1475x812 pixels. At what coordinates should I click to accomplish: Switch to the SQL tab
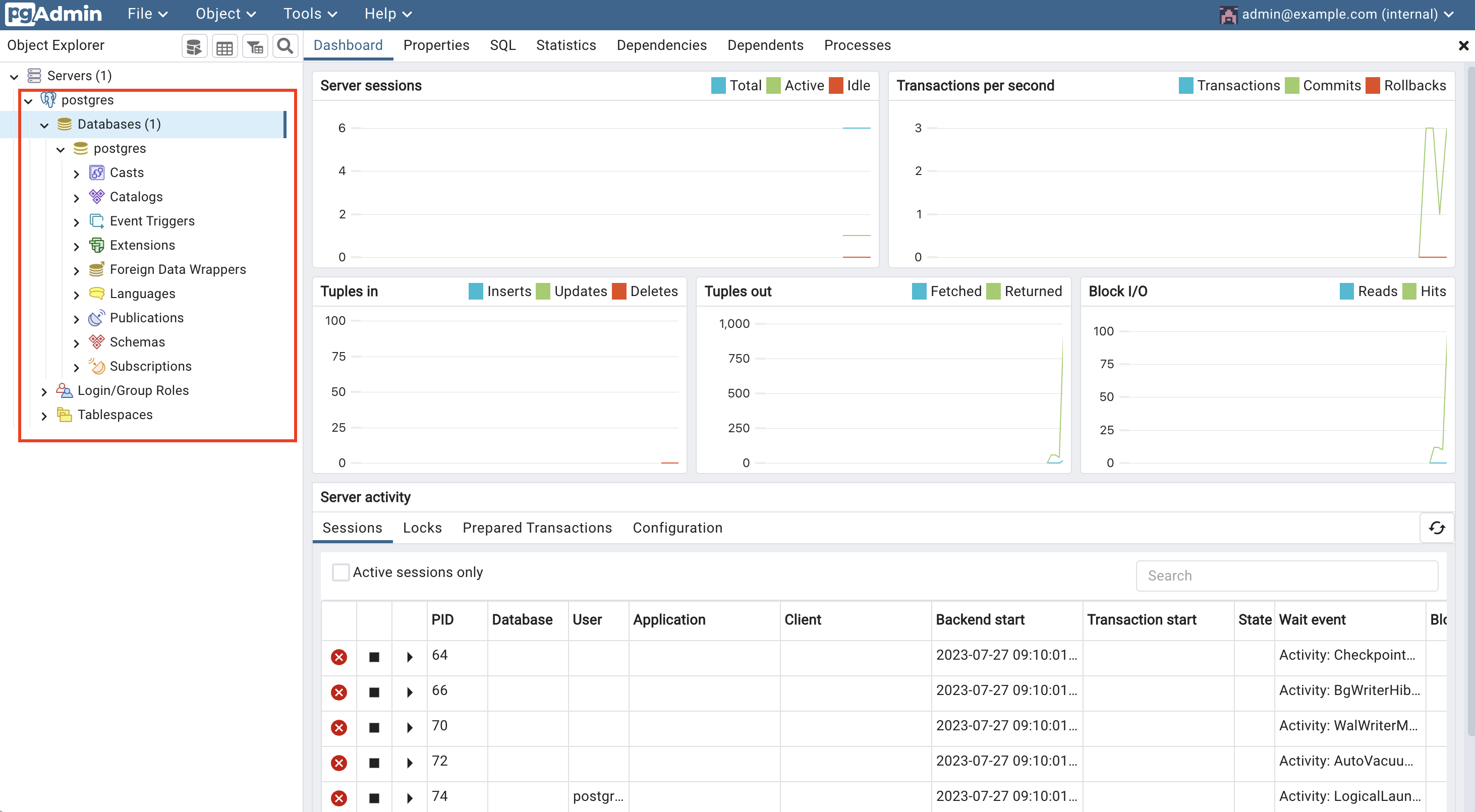[x=502, y=45]
